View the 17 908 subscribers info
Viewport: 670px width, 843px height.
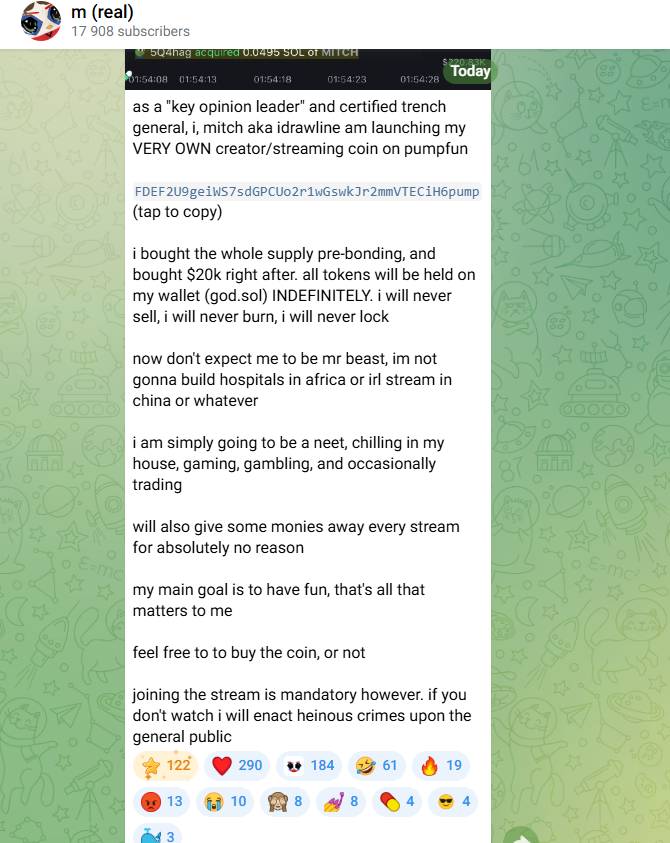(130, 31)
